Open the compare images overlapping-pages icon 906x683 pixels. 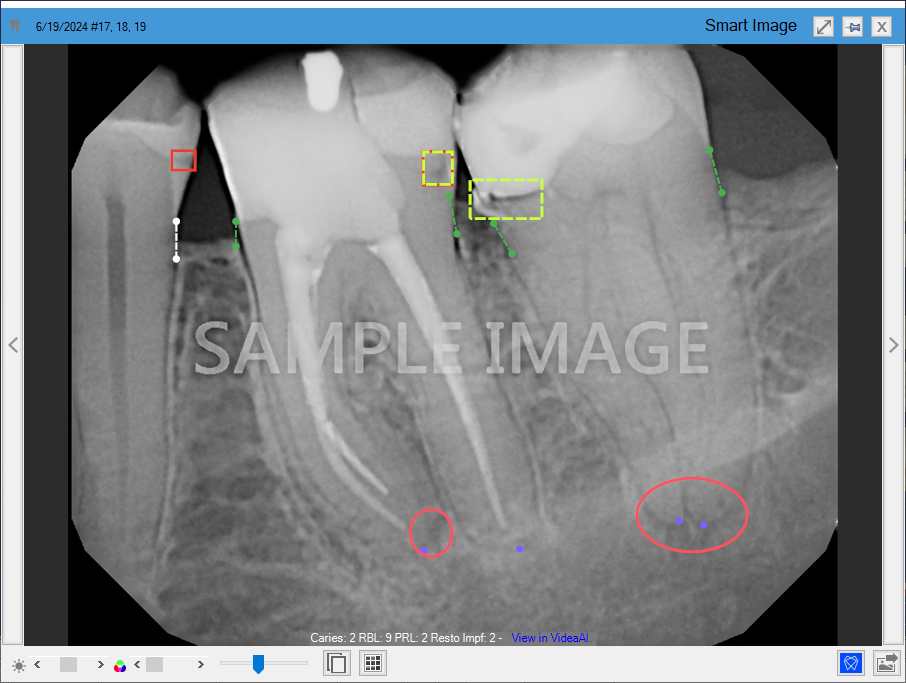[338, 663]
